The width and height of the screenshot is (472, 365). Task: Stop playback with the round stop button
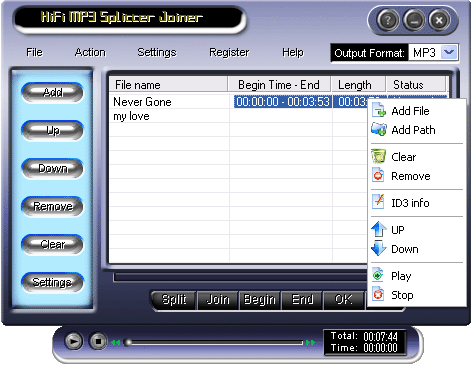(98, 341)
